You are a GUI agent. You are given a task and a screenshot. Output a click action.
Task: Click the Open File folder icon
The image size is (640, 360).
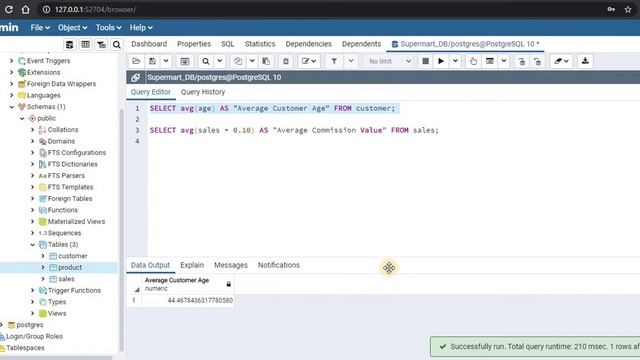pyautogui.click(x=136, y=61)
